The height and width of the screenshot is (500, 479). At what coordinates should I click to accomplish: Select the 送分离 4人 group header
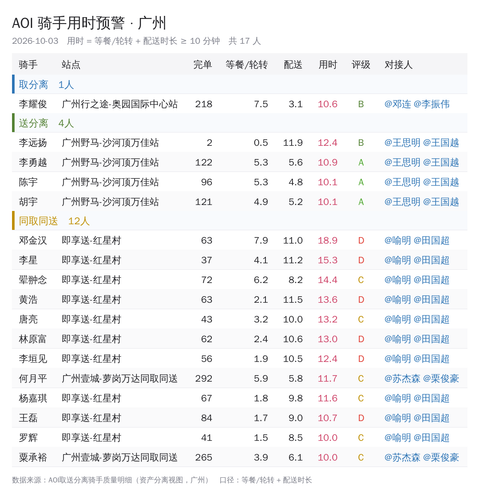(x=240, y=123)
